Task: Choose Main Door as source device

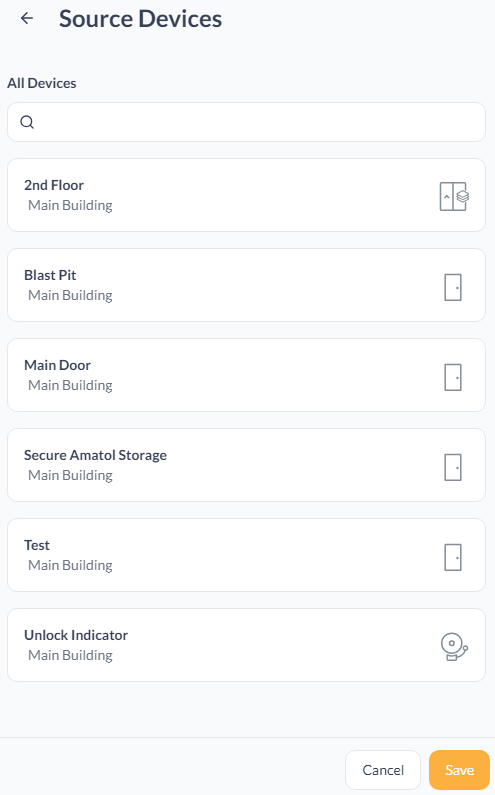Action: click(x=246, y=375)
